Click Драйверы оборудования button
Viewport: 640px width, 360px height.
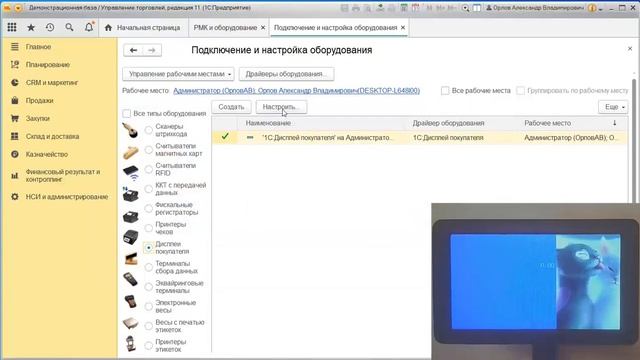pos(286,74)
